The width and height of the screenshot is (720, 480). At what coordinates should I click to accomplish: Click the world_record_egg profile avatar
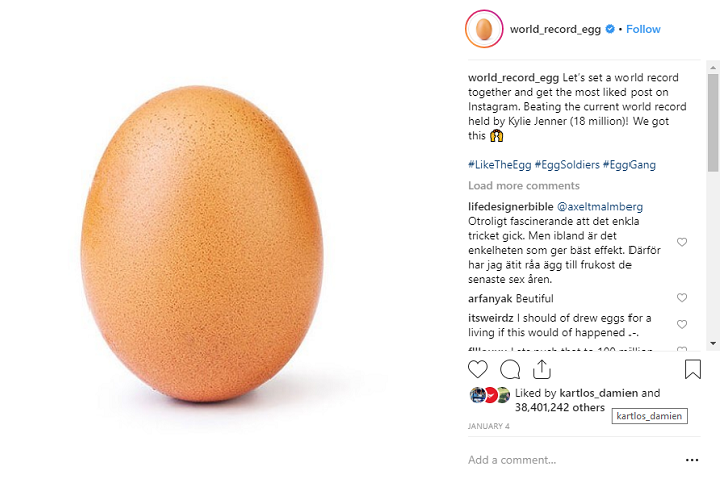484,29
